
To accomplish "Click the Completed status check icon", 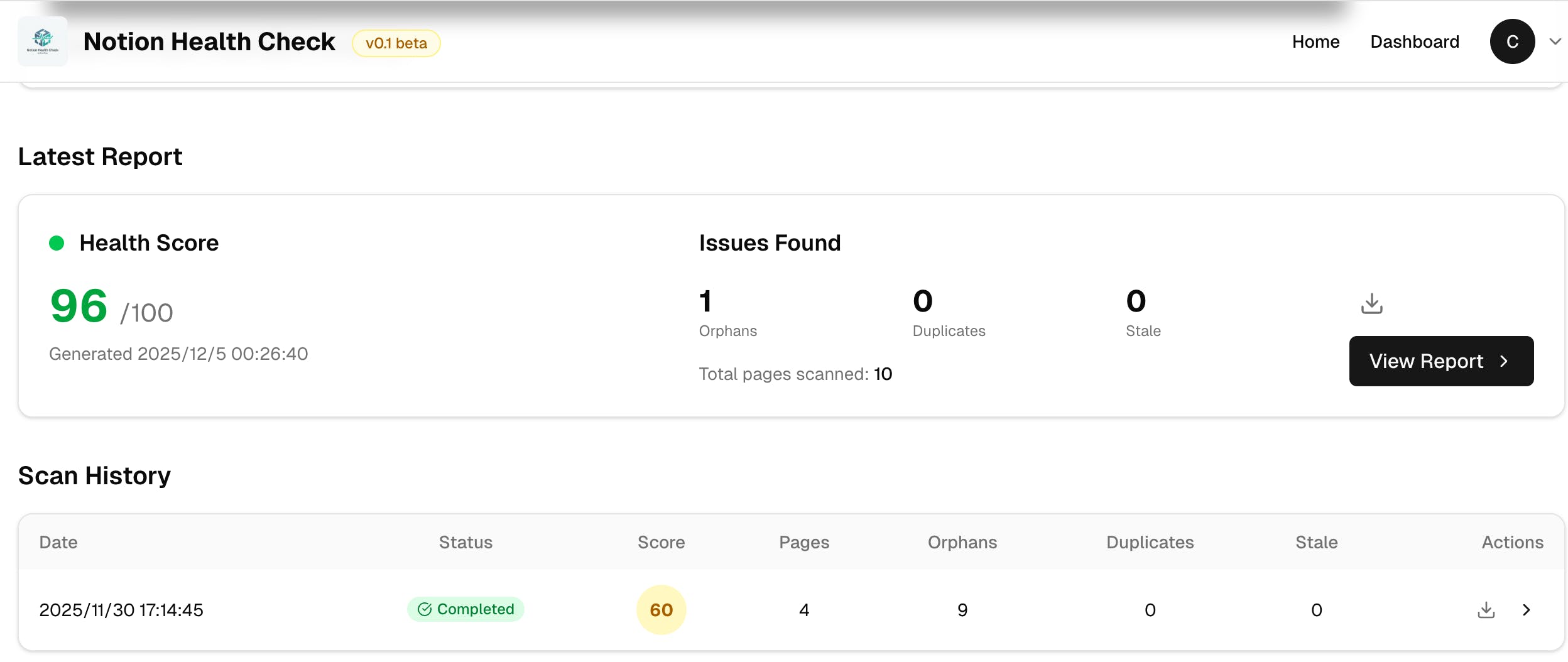I will point(425,609).
